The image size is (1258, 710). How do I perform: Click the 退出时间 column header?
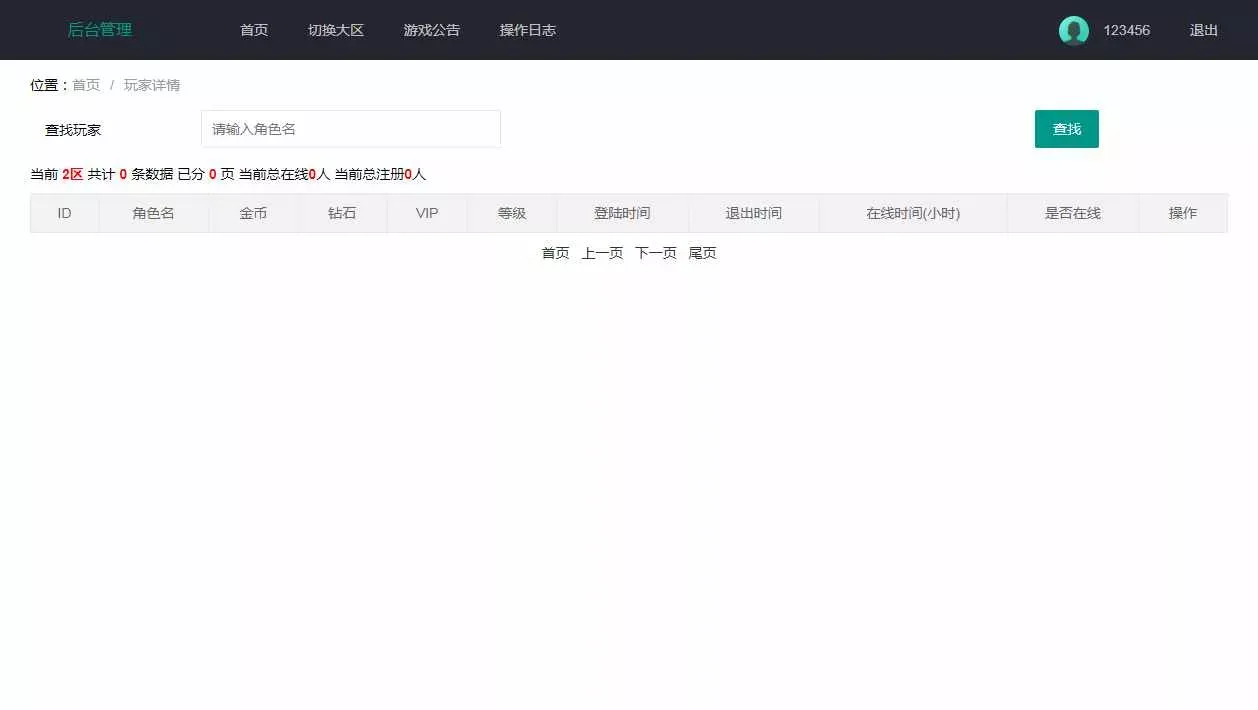point(754,213)
